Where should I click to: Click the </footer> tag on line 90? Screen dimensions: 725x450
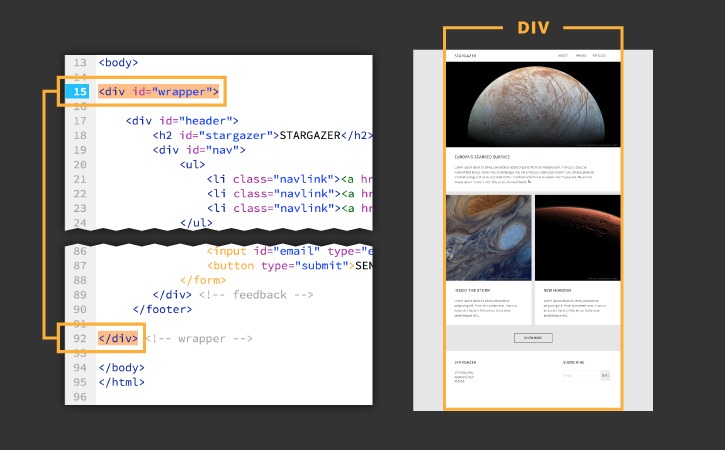162,309
